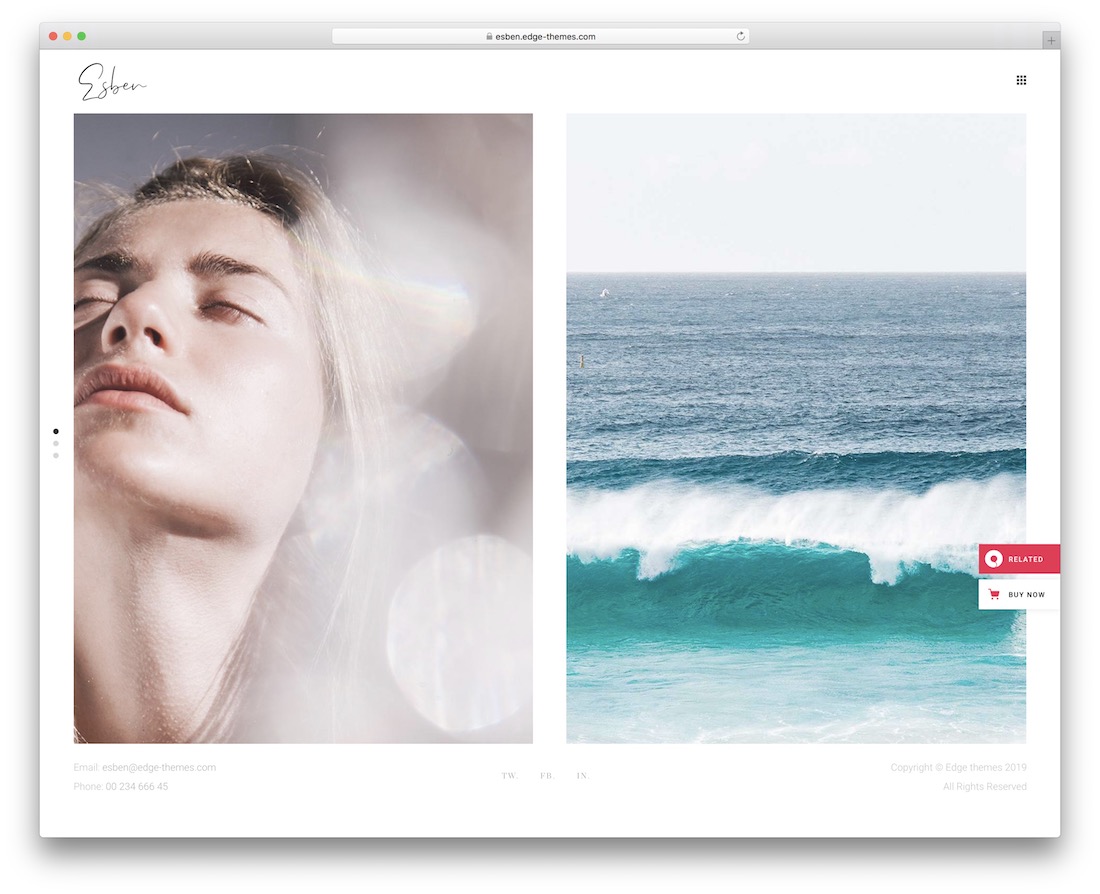Open the grid menu icon

(1021, 80)
